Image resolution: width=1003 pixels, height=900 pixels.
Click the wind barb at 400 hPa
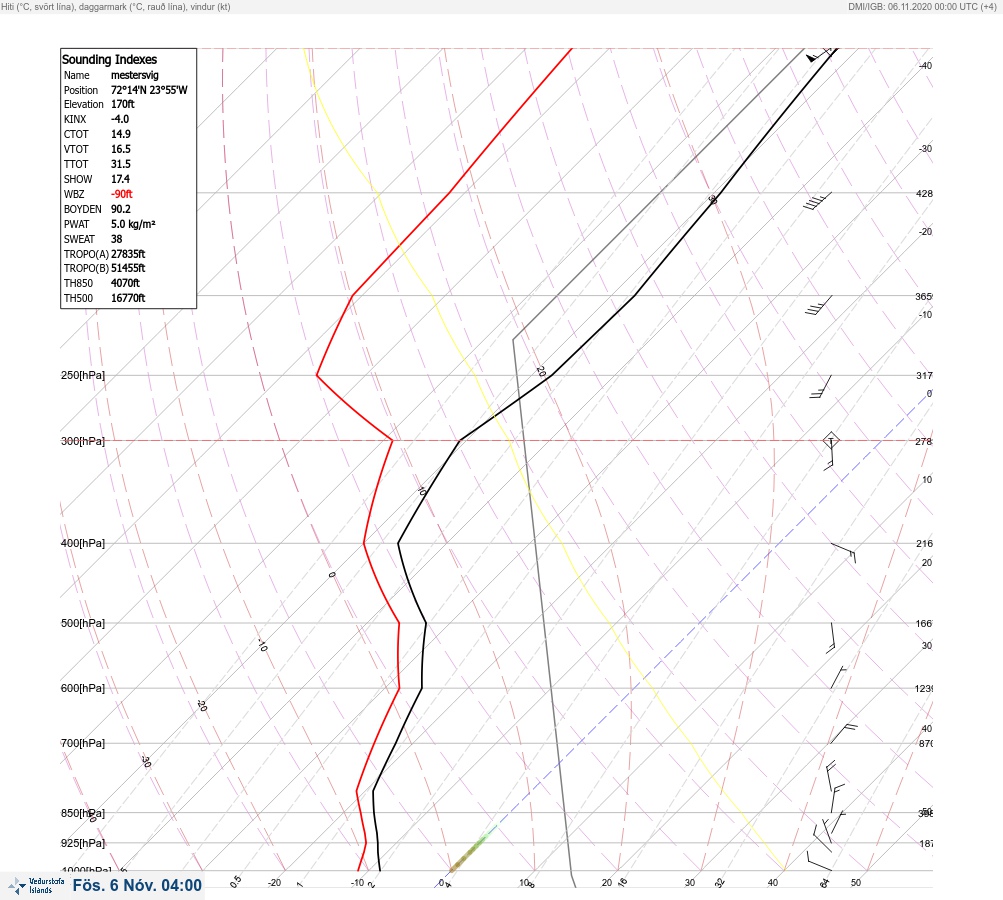click(x=844, y=552)
